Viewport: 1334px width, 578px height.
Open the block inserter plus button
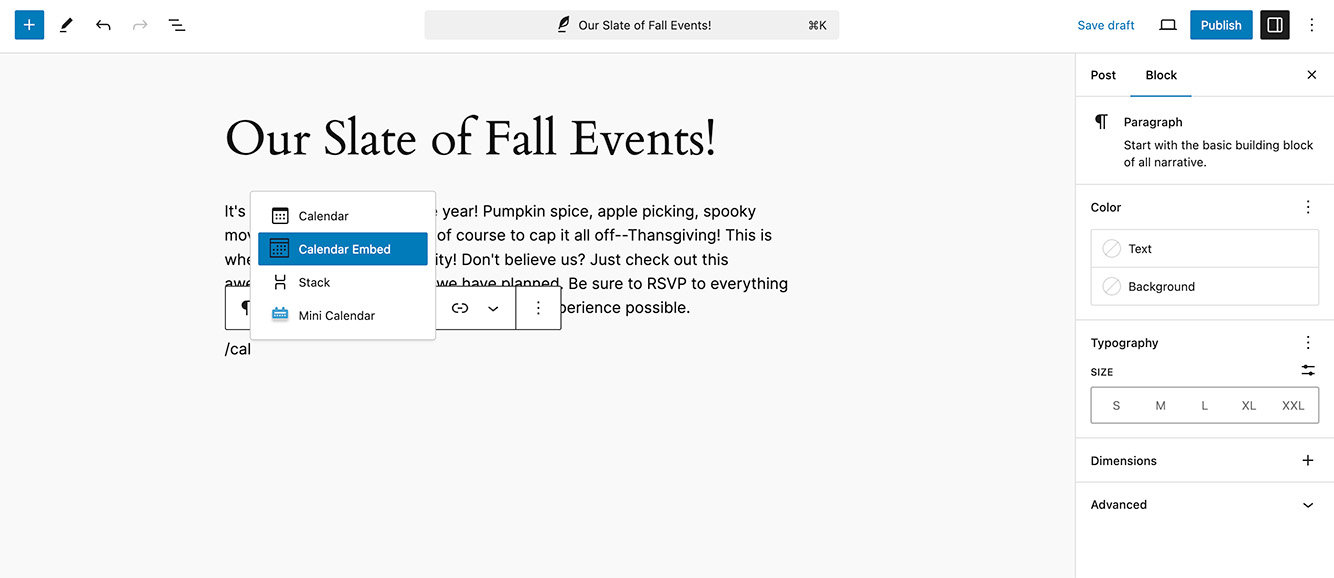click(x=29, y=25)
